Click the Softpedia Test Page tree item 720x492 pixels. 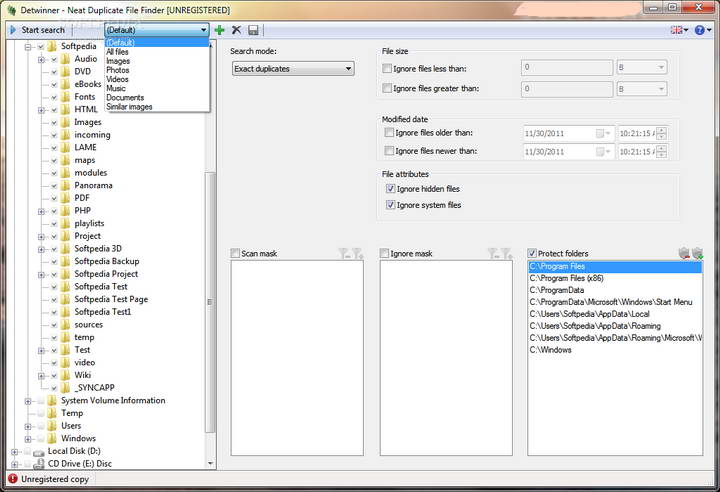(x=111, y=300)
